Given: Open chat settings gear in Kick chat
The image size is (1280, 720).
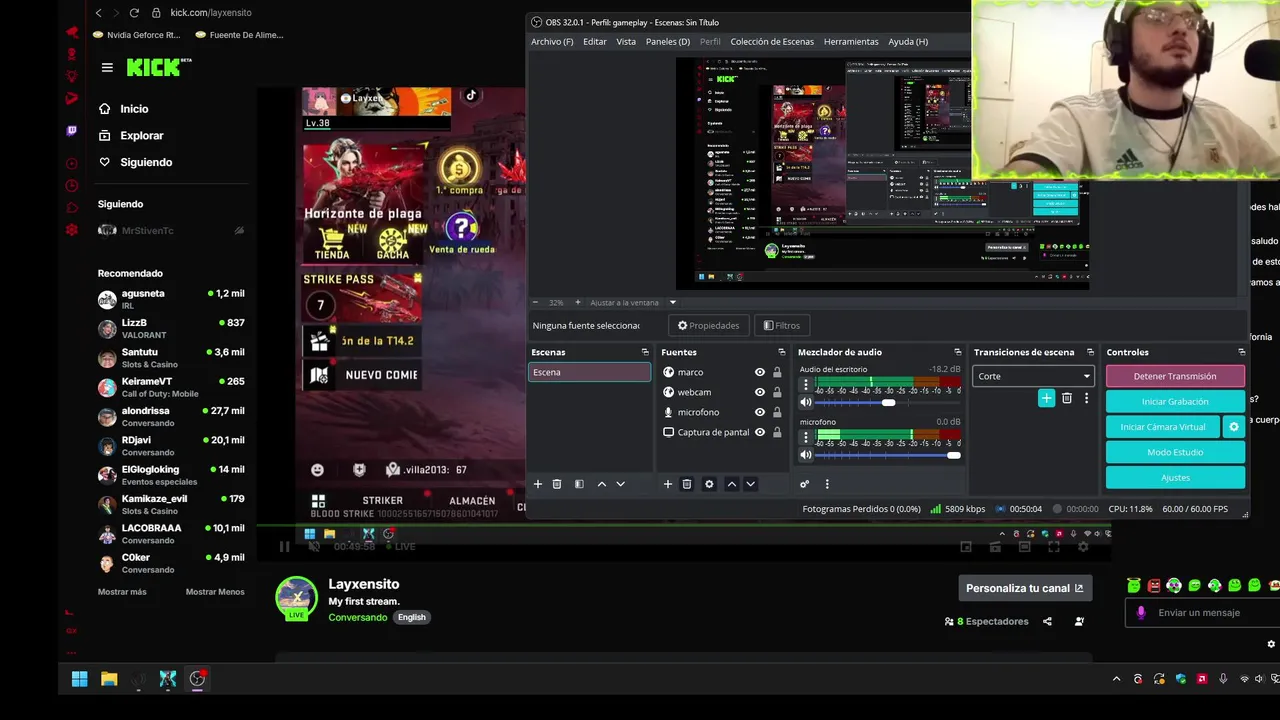Looking at the screenshot, I should point(1271,645).
